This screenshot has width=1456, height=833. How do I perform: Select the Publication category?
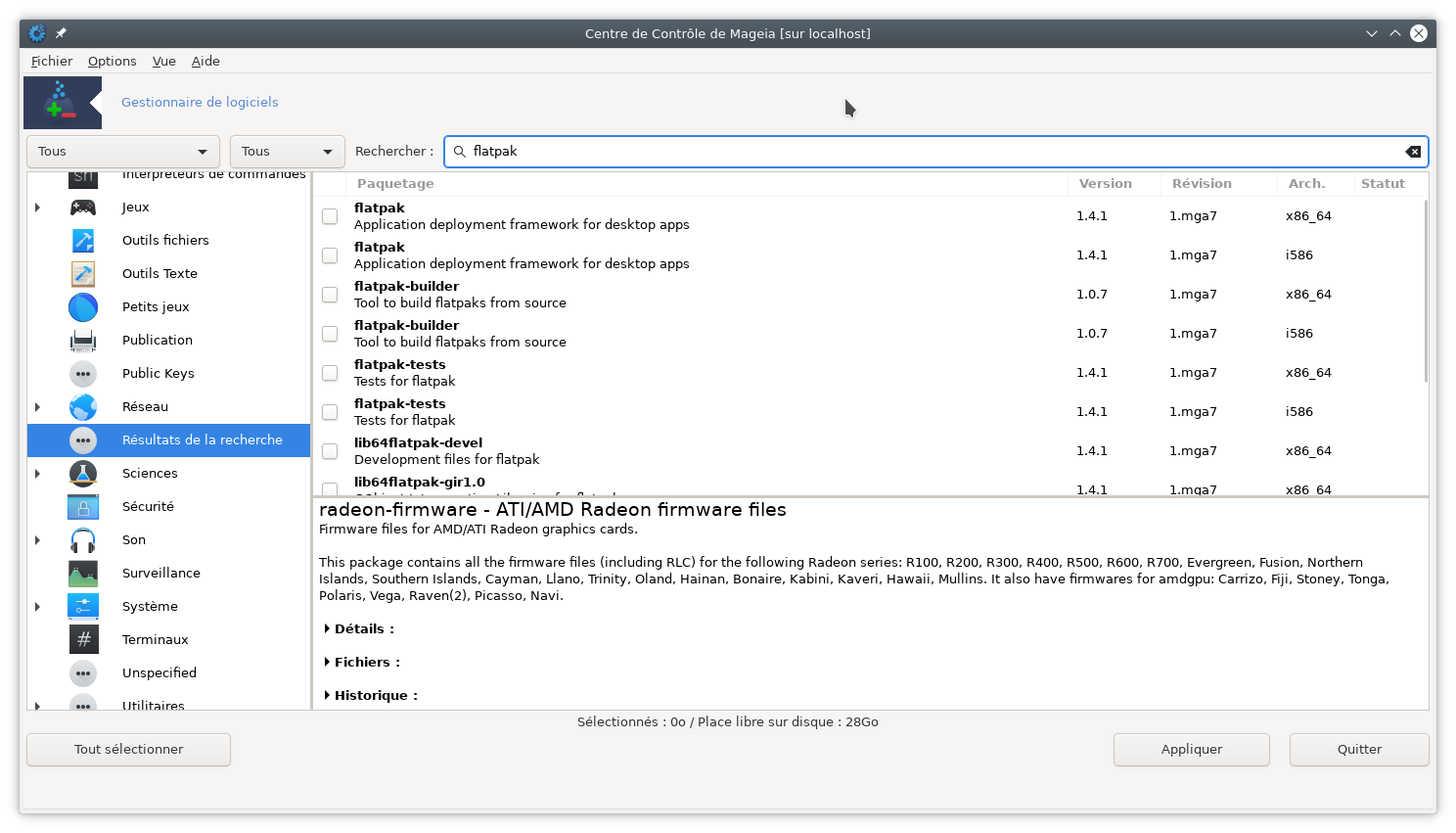[168, 341]
